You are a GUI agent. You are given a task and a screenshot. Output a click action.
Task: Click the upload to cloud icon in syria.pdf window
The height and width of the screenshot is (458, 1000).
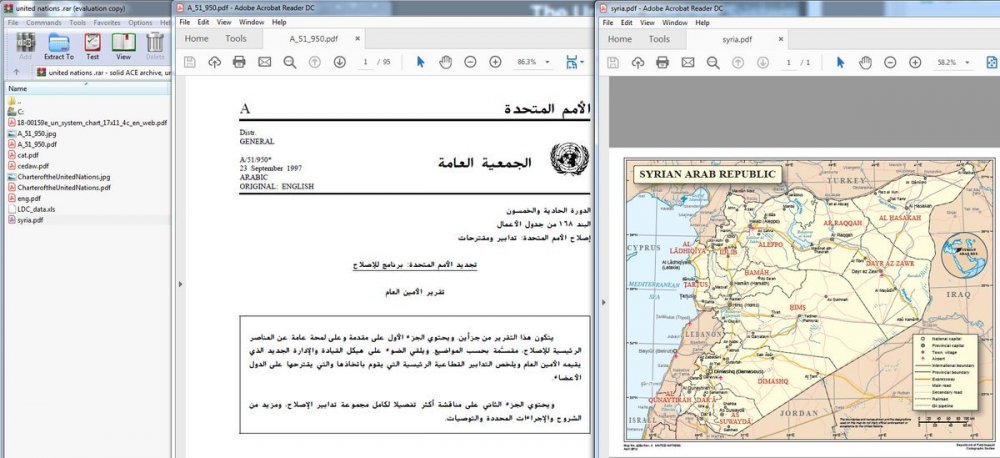coord(638,62)
